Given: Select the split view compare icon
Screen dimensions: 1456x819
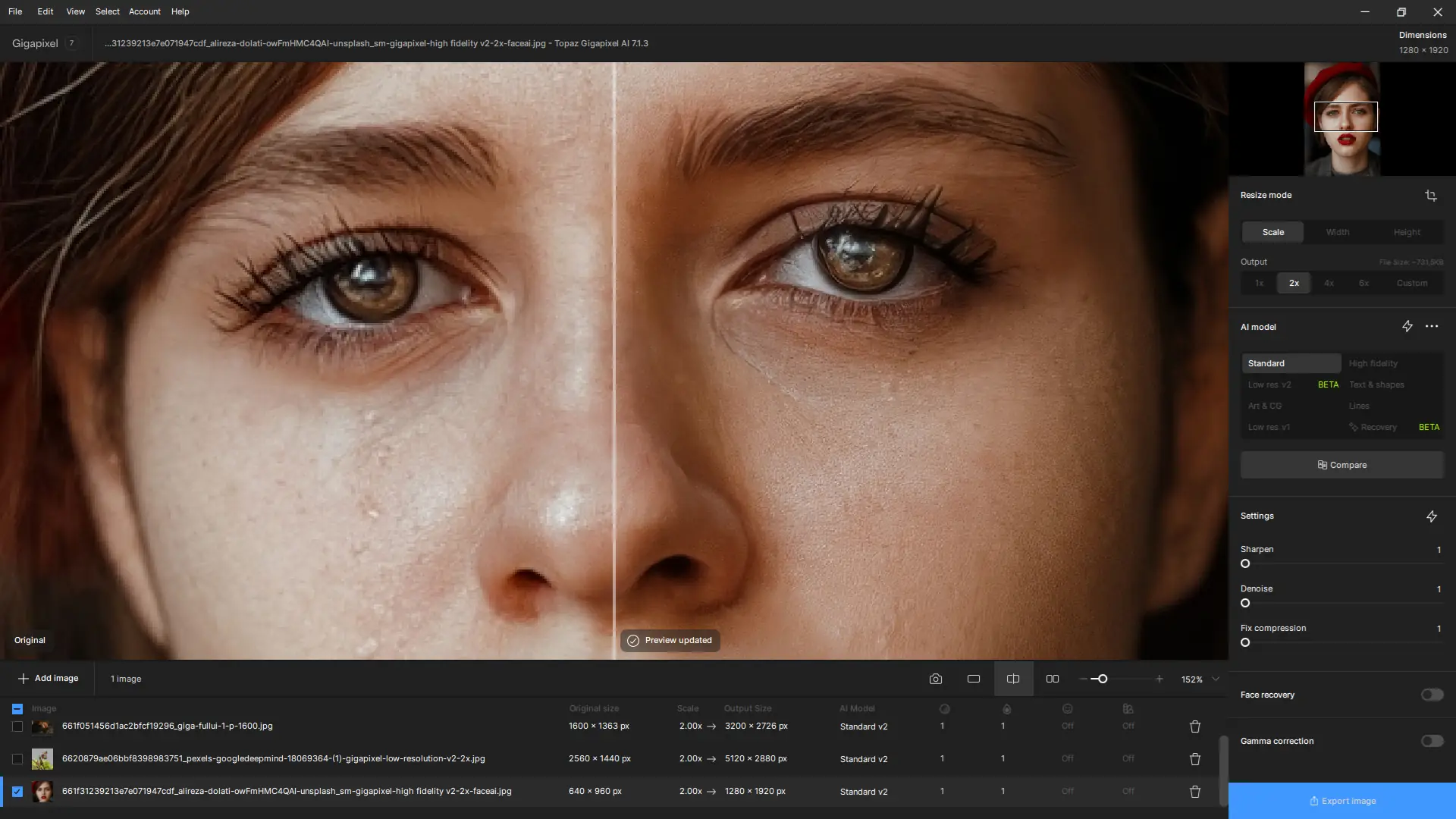Looking at the screenshot, I should 1013,679.
